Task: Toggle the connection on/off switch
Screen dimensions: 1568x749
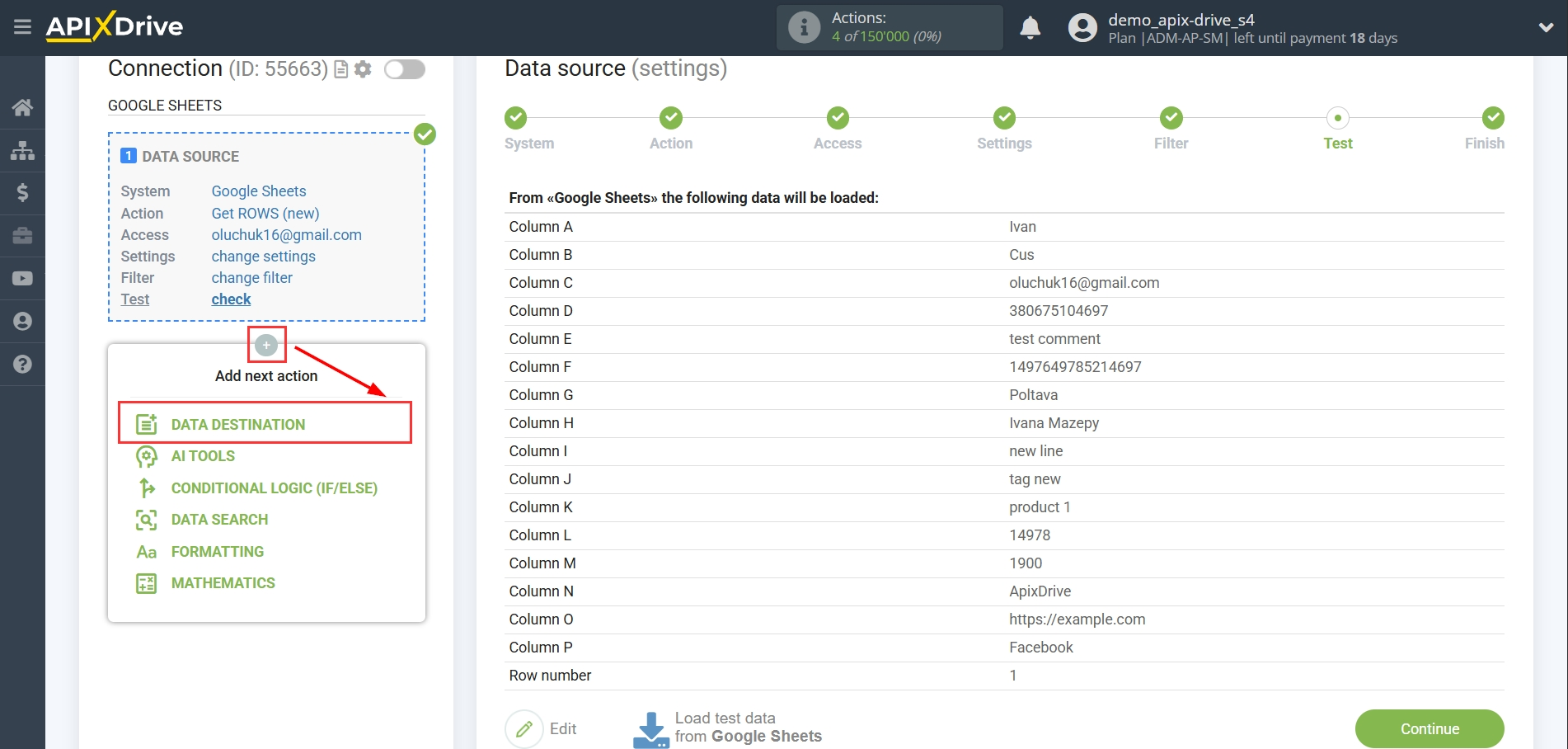Action: (x=405, y=69)
